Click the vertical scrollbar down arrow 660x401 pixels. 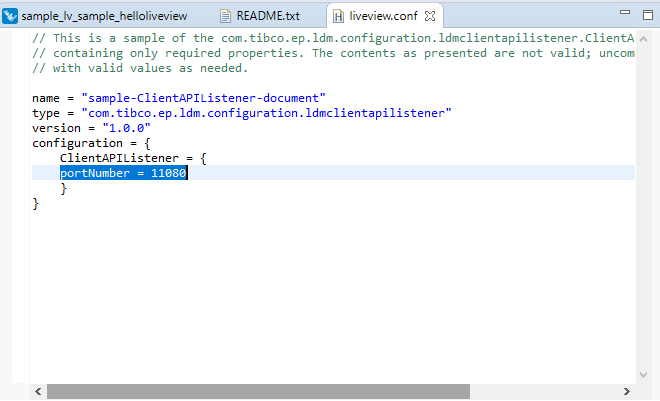[x=643, y=374]
